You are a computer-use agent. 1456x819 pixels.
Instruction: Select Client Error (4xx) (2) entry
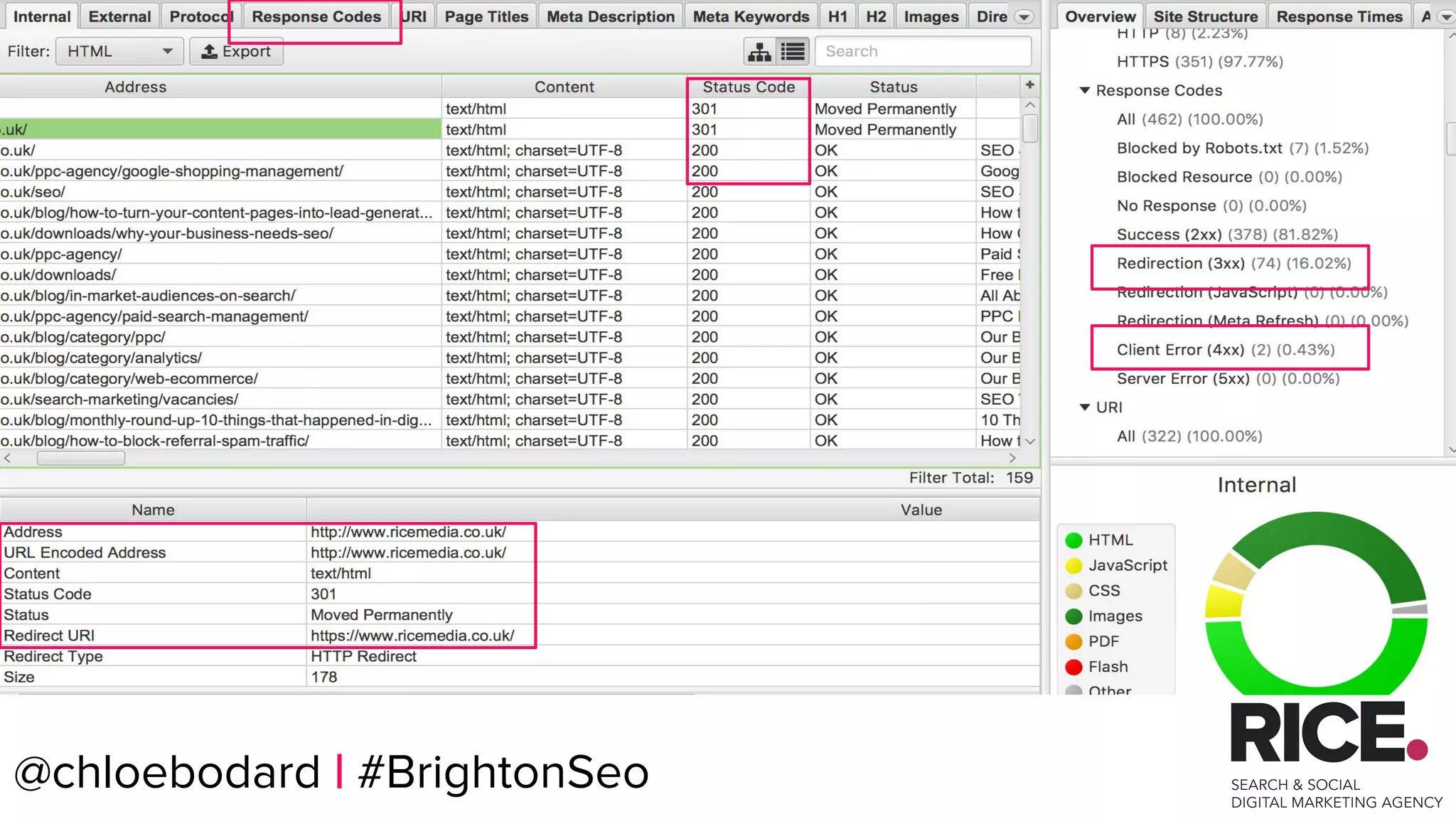coord(1226,350)
